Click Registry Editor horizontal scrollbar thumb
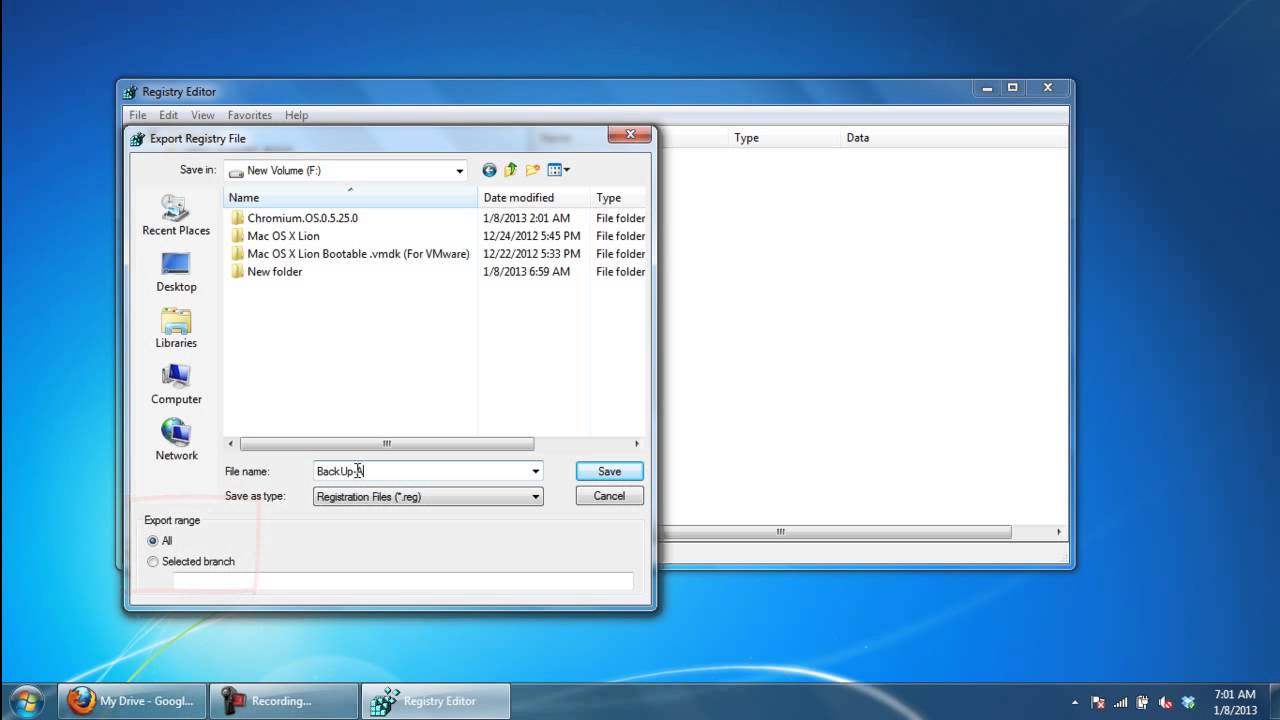 [781, 532]
